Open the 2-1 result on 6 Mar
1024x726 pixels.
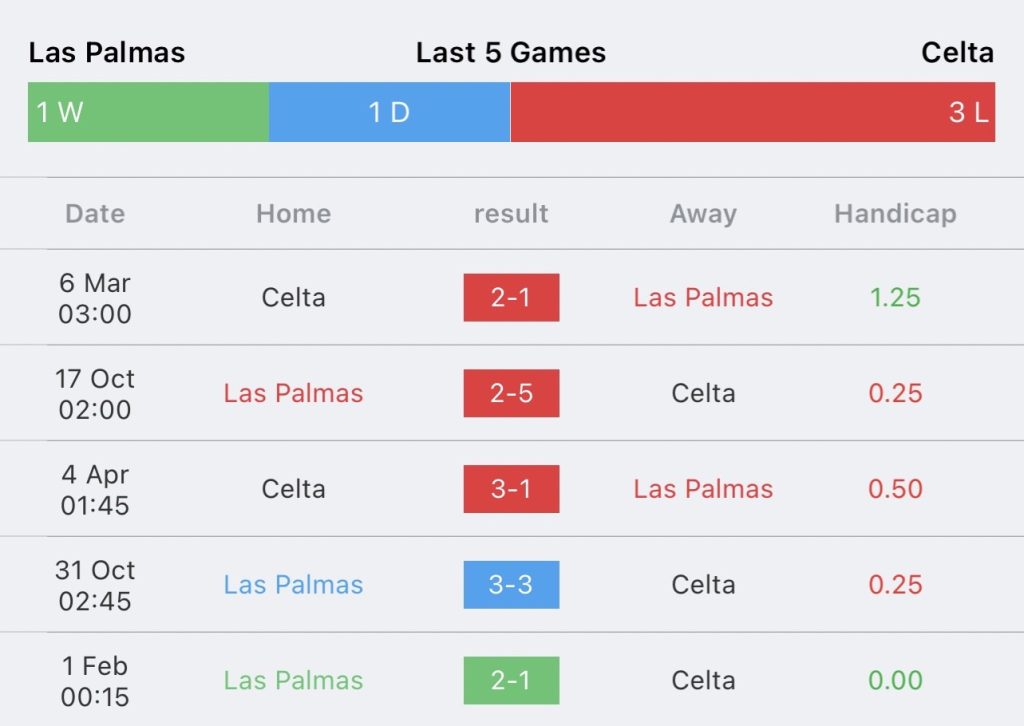click(x=511, y=298)
